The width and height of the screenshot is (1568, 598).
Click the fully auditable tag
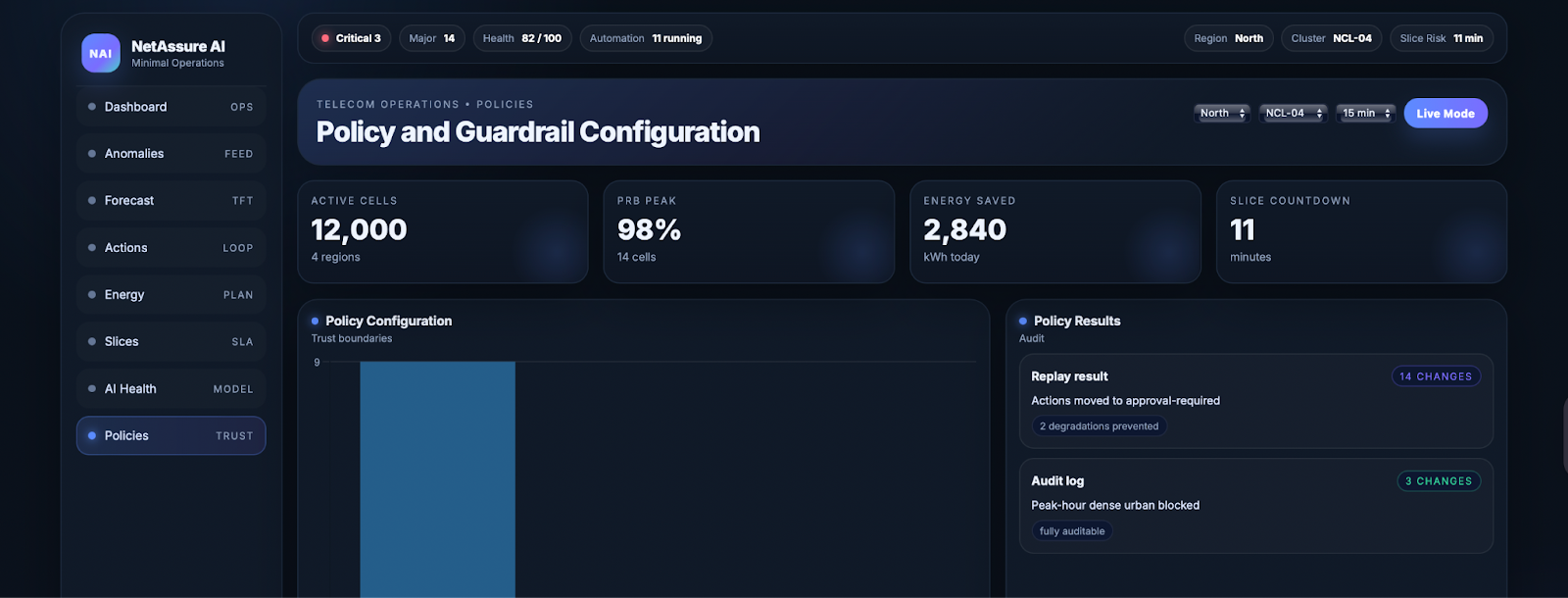1072,531
